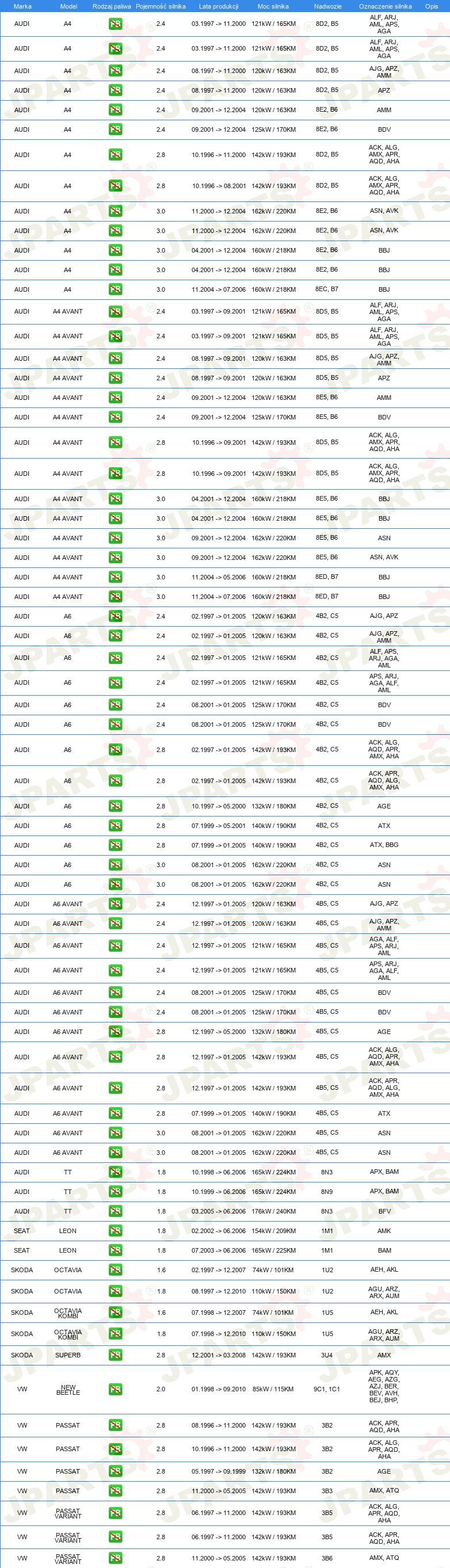Click fuel icon in OCTAVIA KOMBI 1.8 row
Viewport: 450px width, 1568px height.
(x=115, y=1334)
